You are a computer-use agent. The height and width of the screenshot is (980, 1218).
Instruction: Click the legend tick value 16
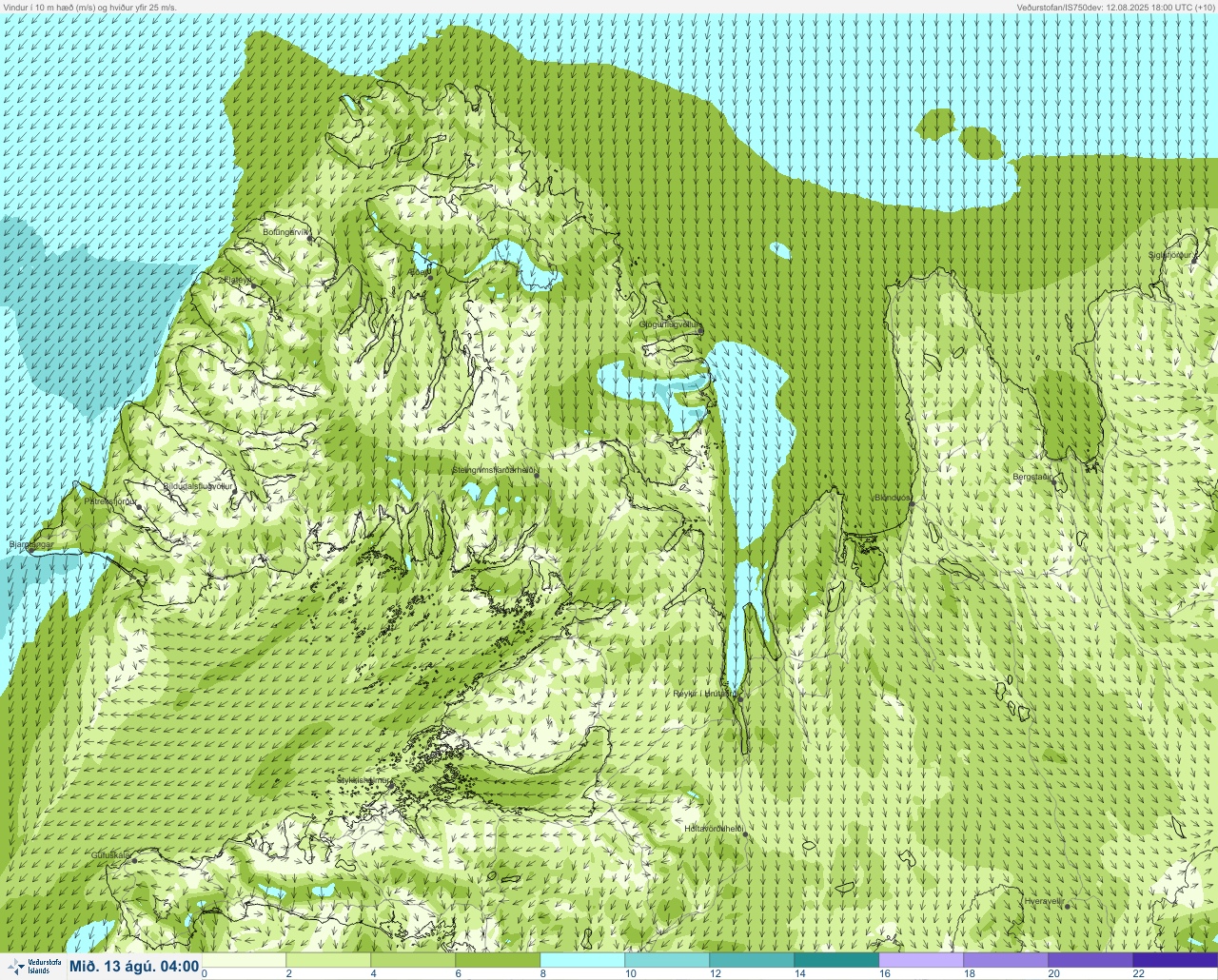(x=884, y=973)
